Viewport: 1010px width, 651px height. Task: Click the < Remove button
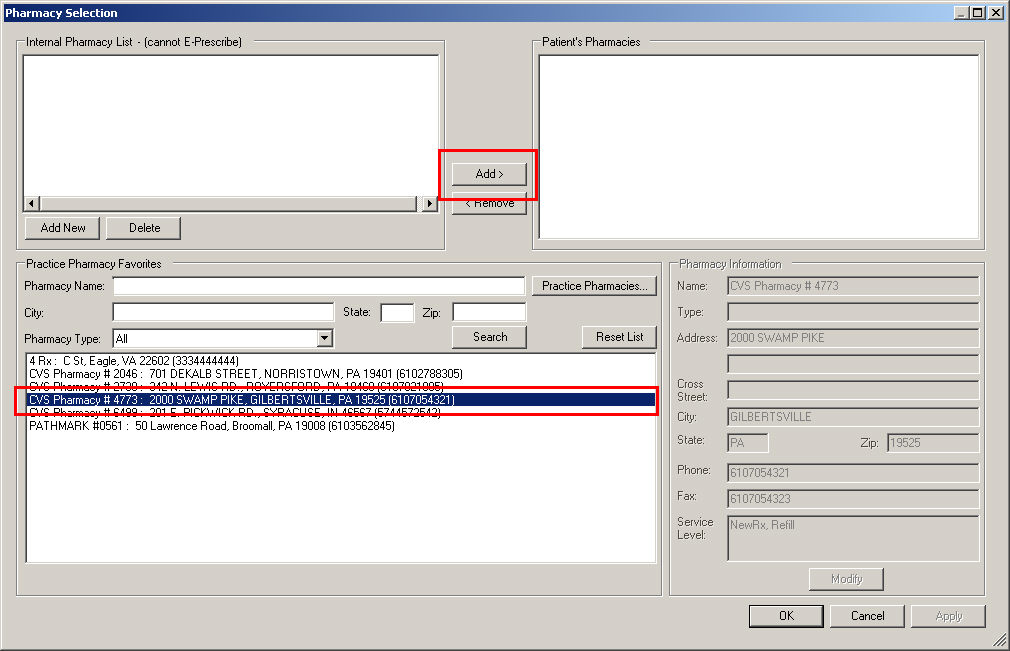pos(489,204)
